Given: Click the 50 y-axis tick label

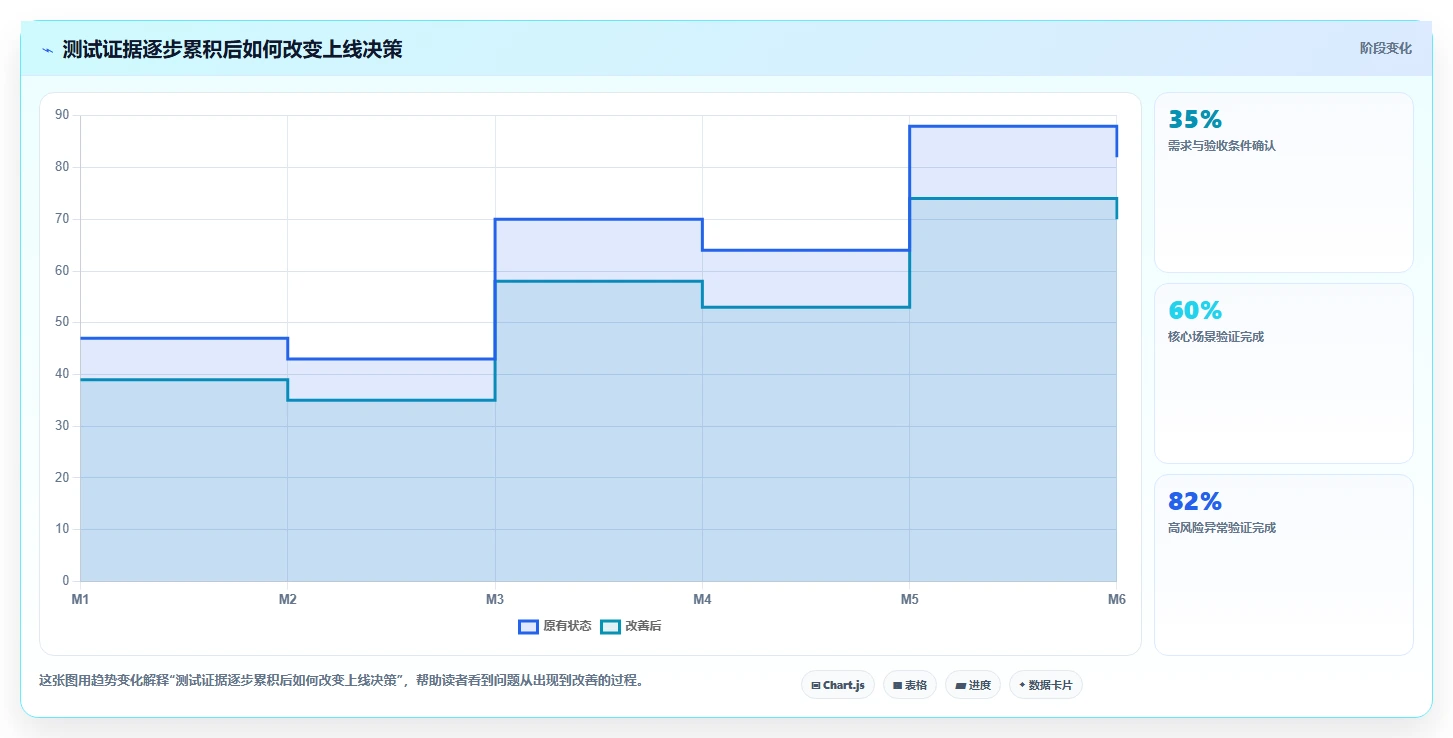Looking at the screenshot, I should 62,322.
